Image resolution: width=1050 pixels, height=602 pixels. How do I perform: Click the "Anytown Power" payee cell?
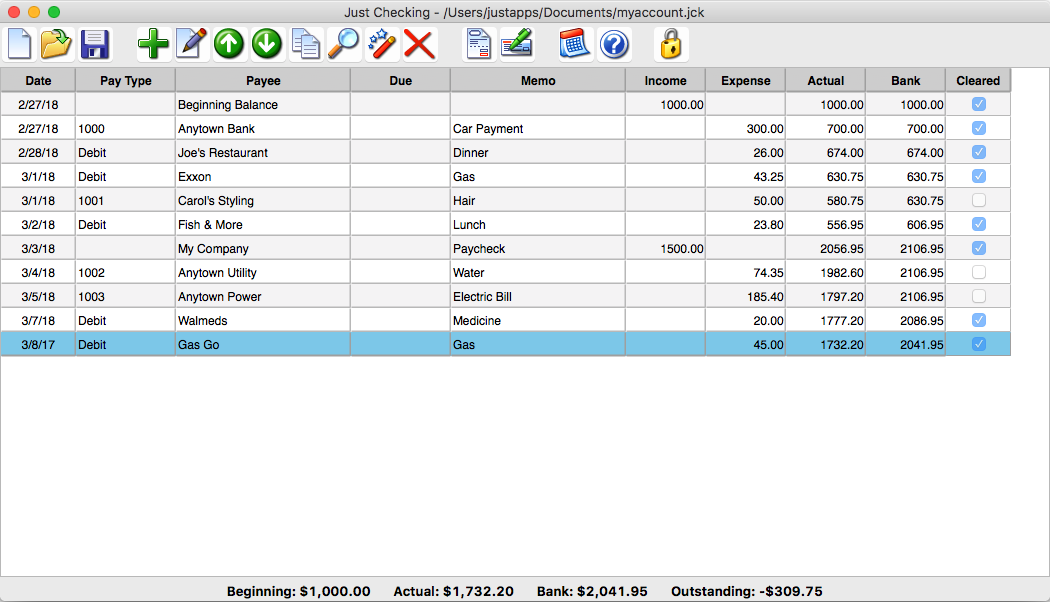(263, 297)
